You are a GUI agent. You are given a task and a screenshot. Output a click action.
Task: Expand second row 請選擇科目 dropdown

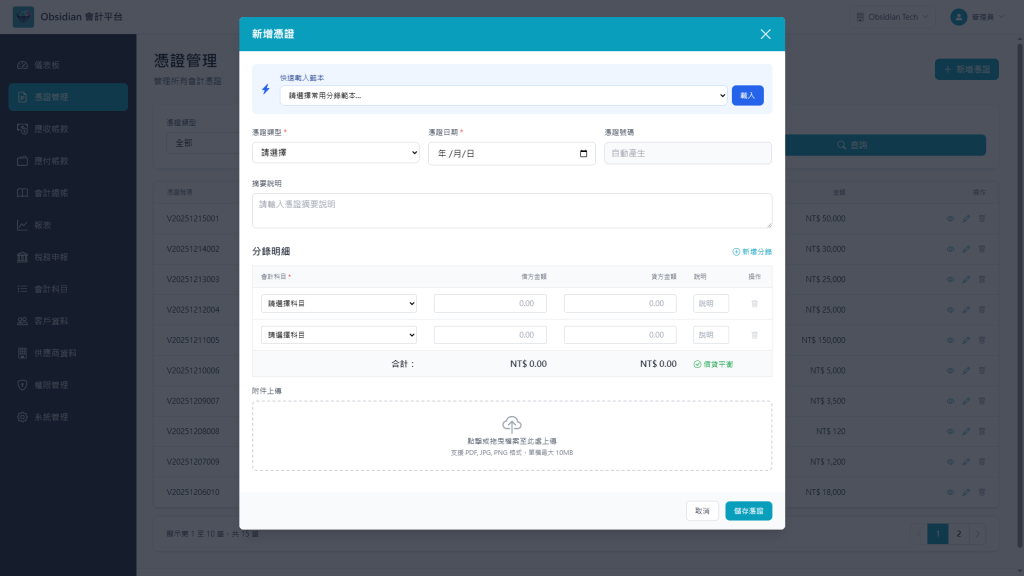pos(339,335)
